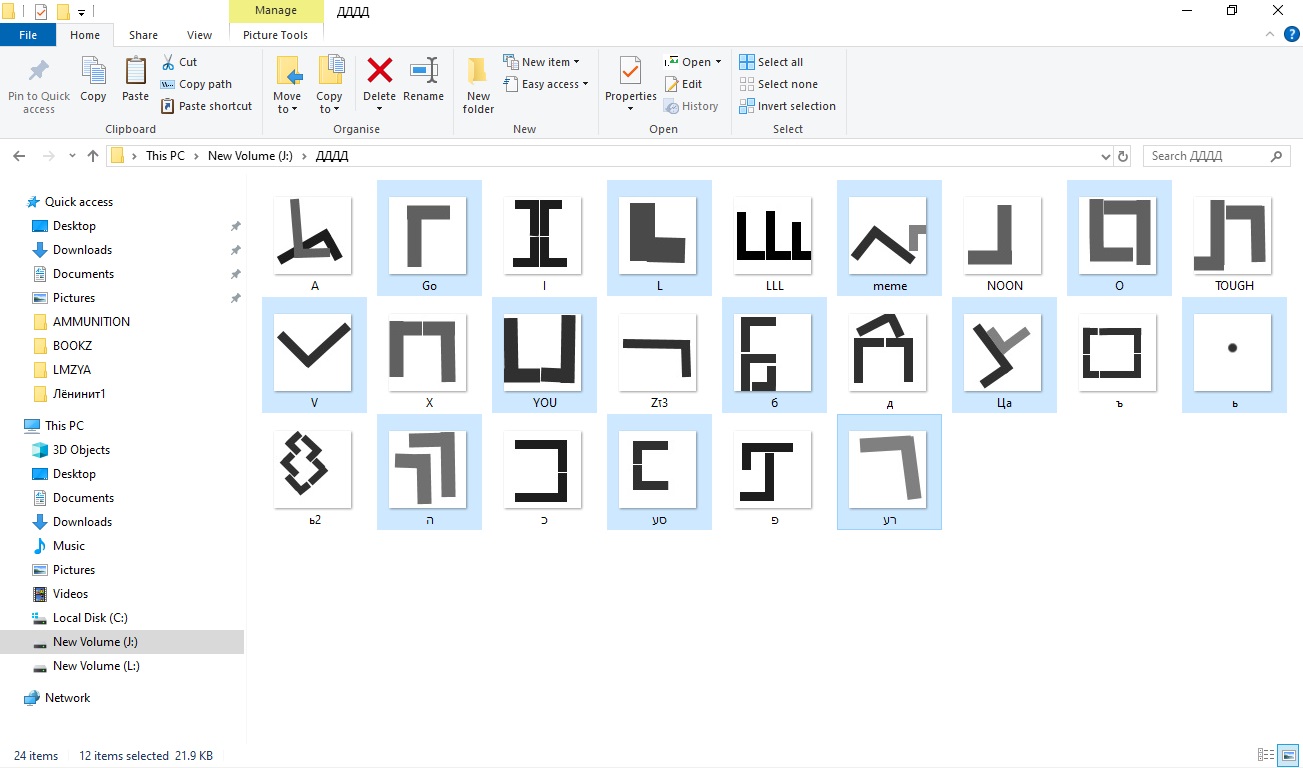Switch to large thumbnails view toggle
Screen dimensions: 1303x768
(1288, 756)
